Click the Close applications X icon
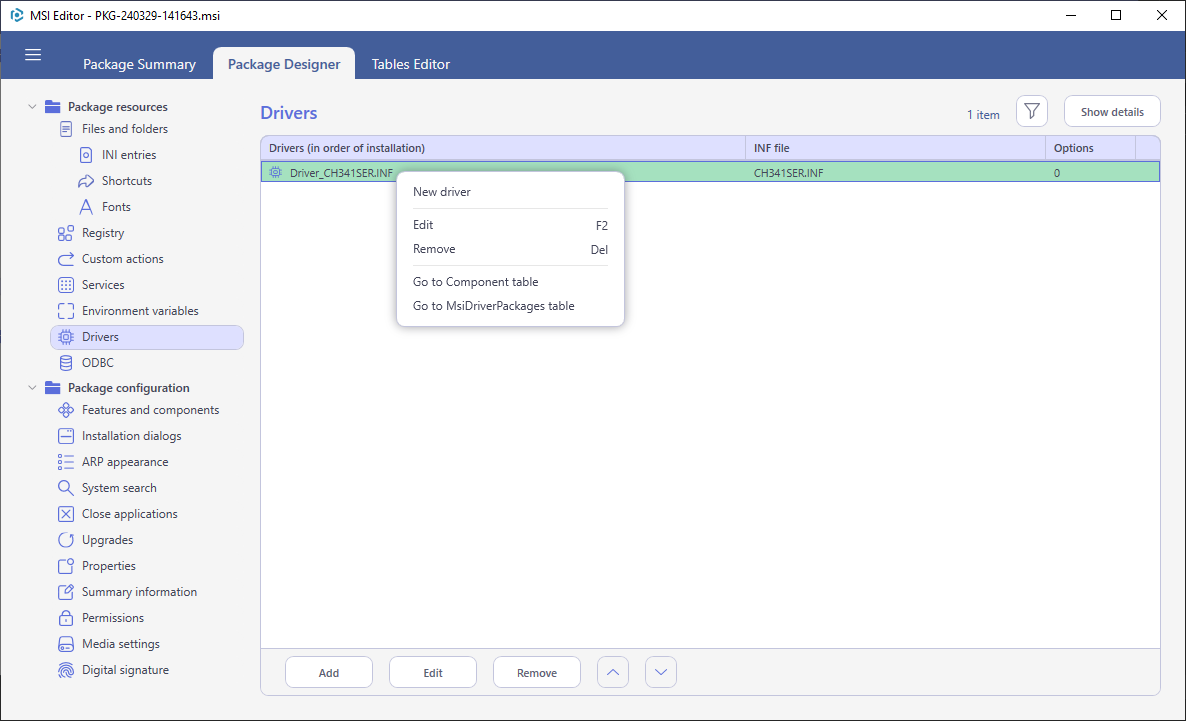The height and width of the screenshot is (721, 1186). click(x=66, y=514)
